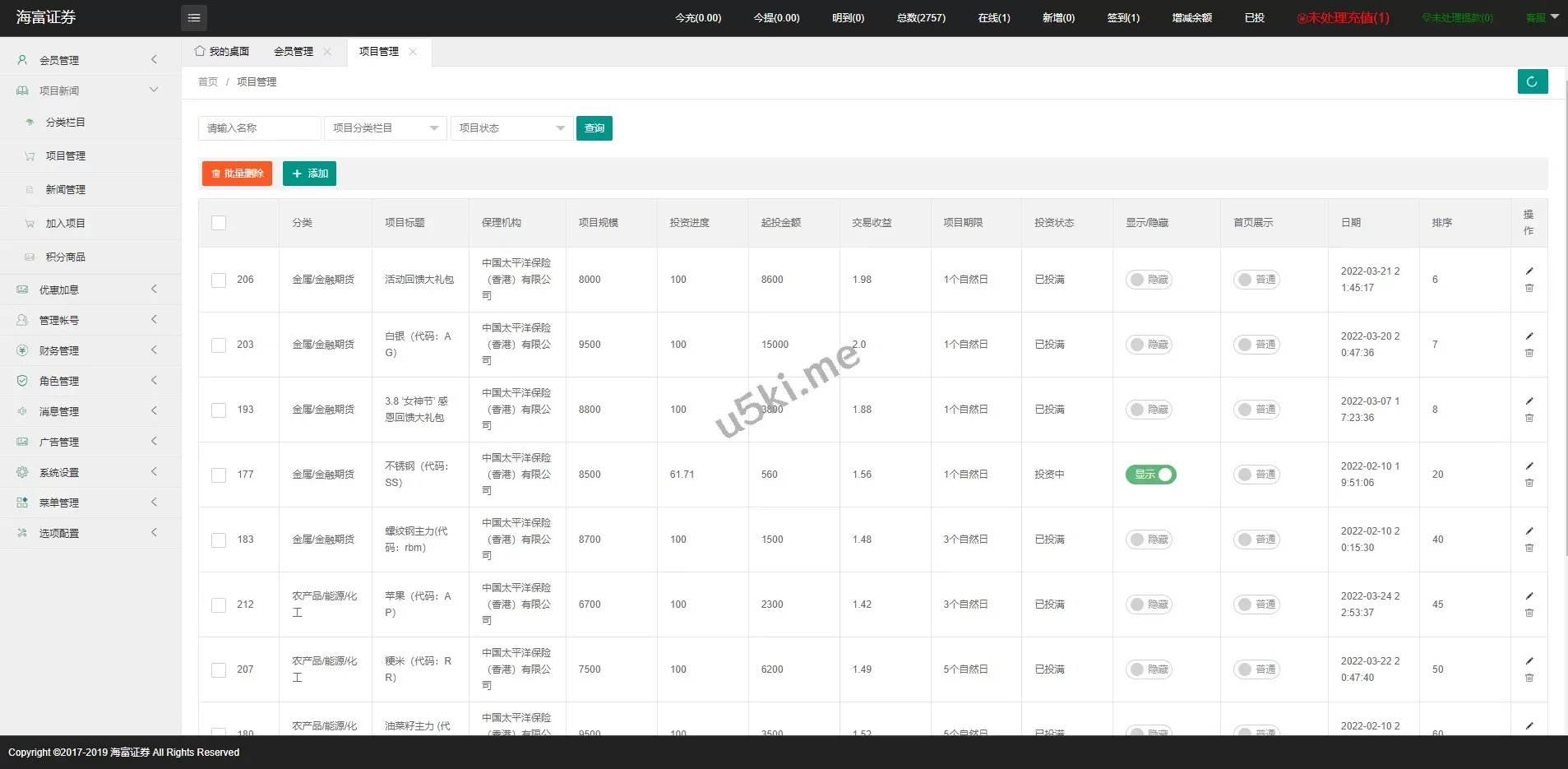
Task: Toggle off the 显示 switch for row 177
Action: pyautogui.click(x=1150, y=475)
